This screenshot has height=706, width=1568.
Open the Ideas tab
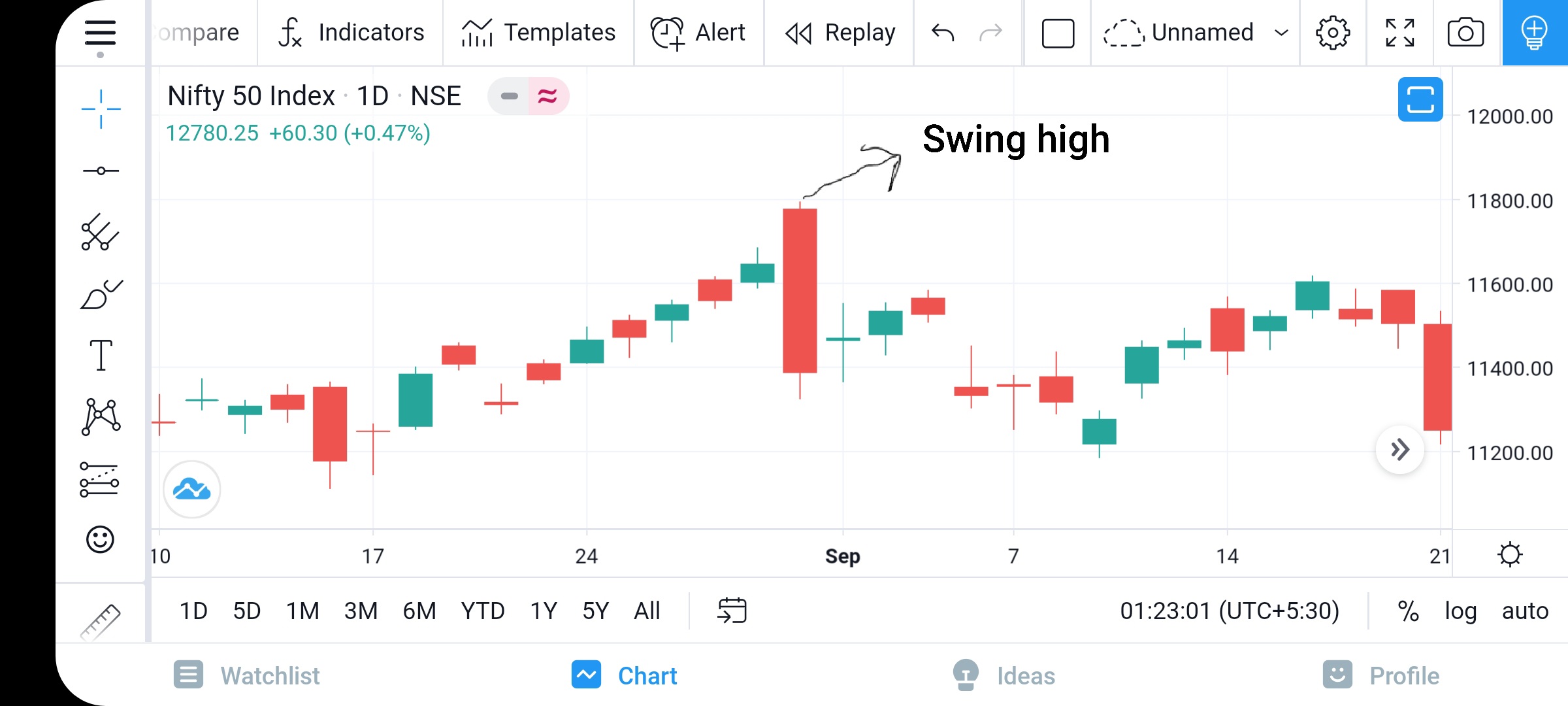pyautogui.click(x=1004, y=675)
